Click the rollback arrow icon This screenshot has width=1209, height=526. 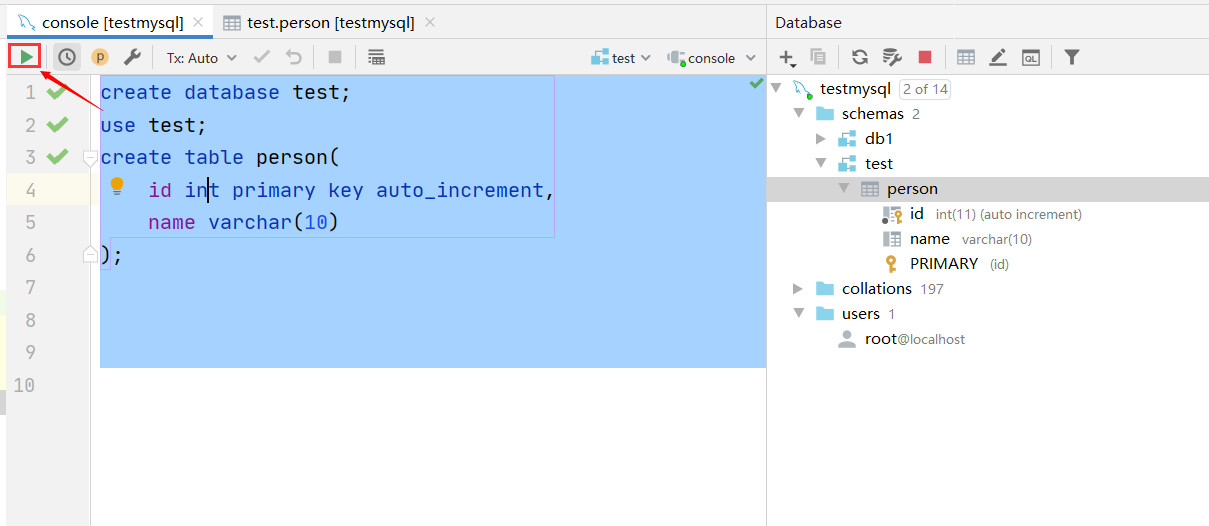[294, 57]
